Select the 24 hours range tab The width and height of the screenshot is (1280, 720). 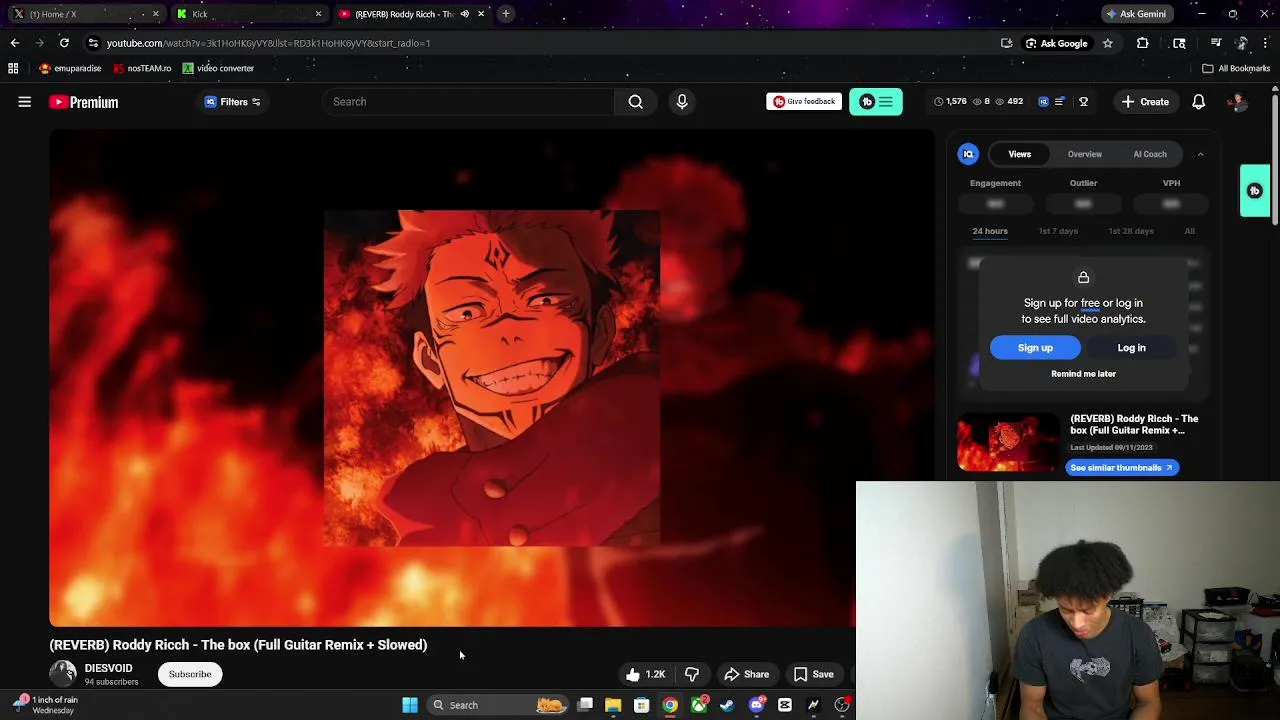pyautogui.click(x=989, y=231)
